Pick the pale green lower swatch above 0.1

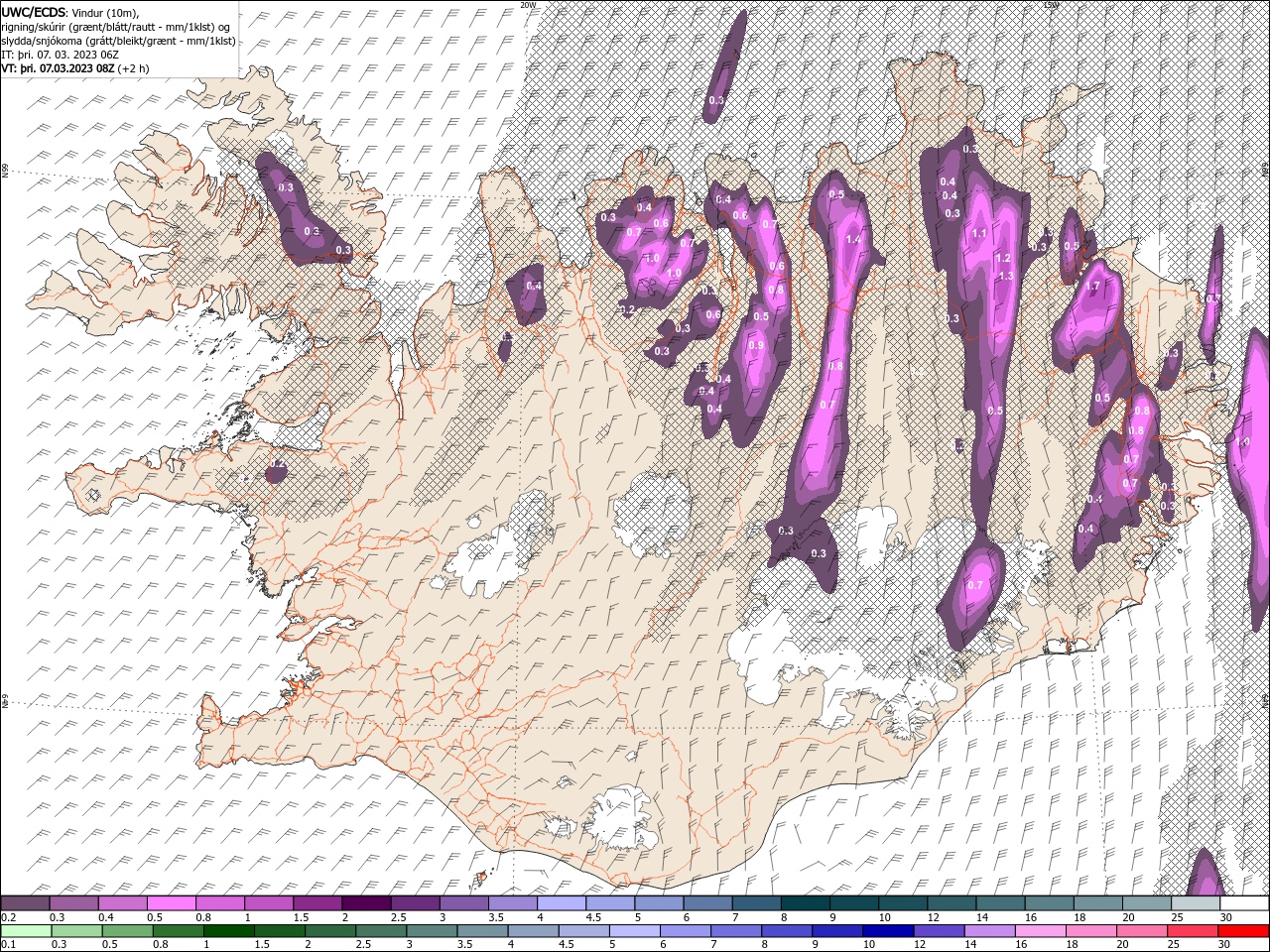[26, 930]
